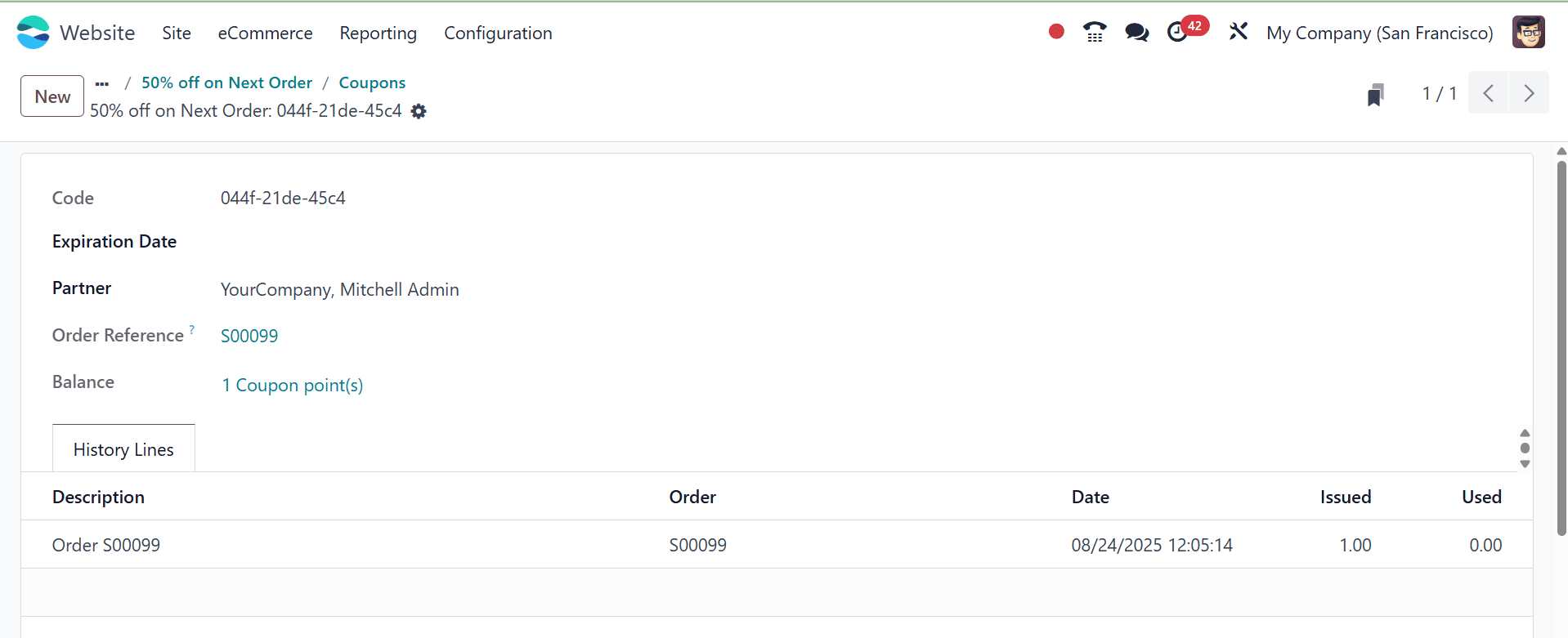
Task: Toggle the favorite bookmark on this coupon
Action: (1375, 94)
